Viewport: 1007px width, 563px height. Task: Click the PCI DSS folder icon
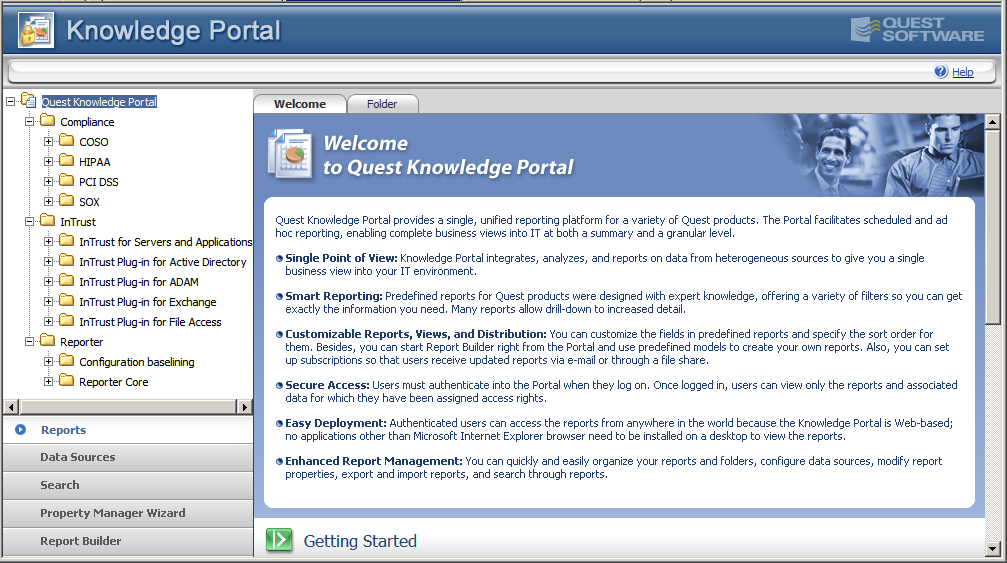67,180
